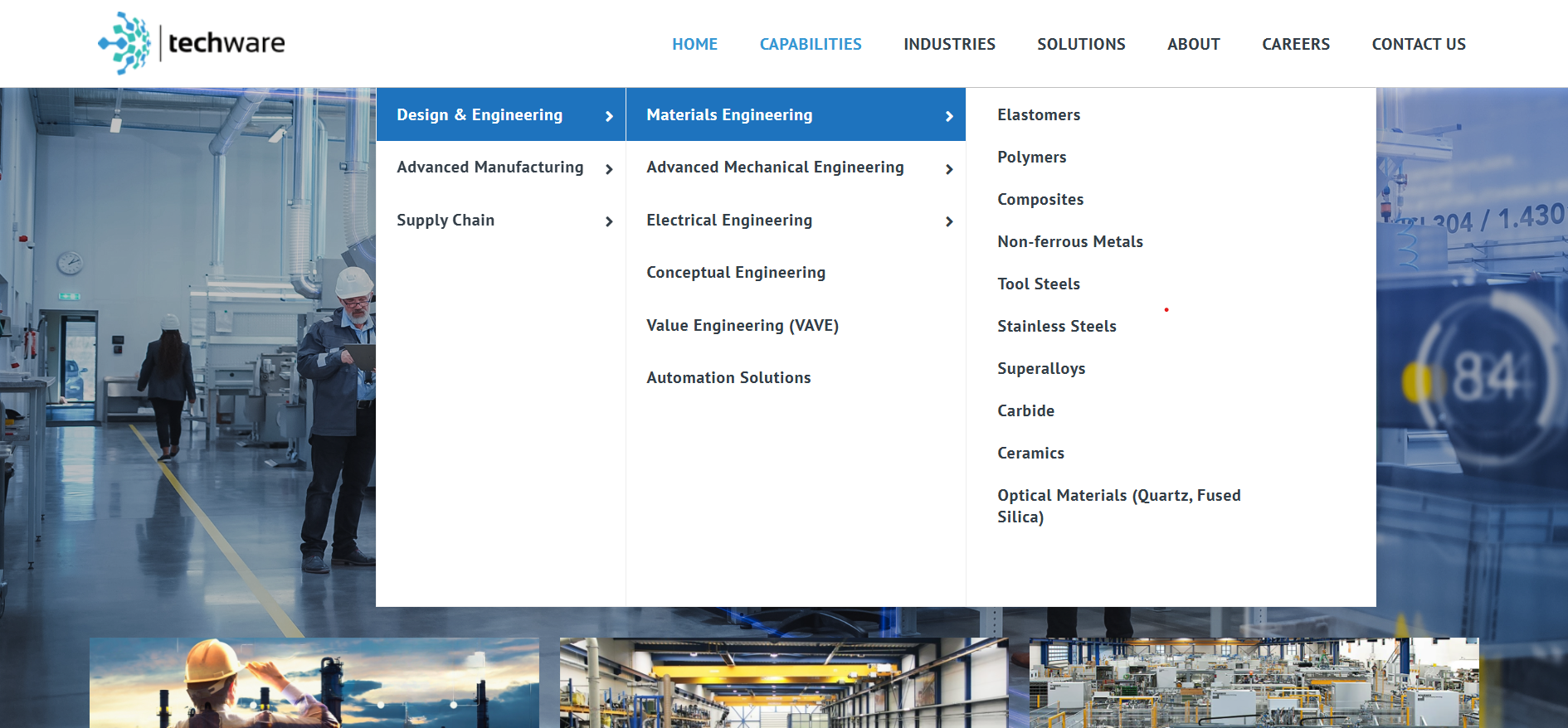
Task: Expand the Advanced Manufacturing chevron
Action: coord(609,169)
